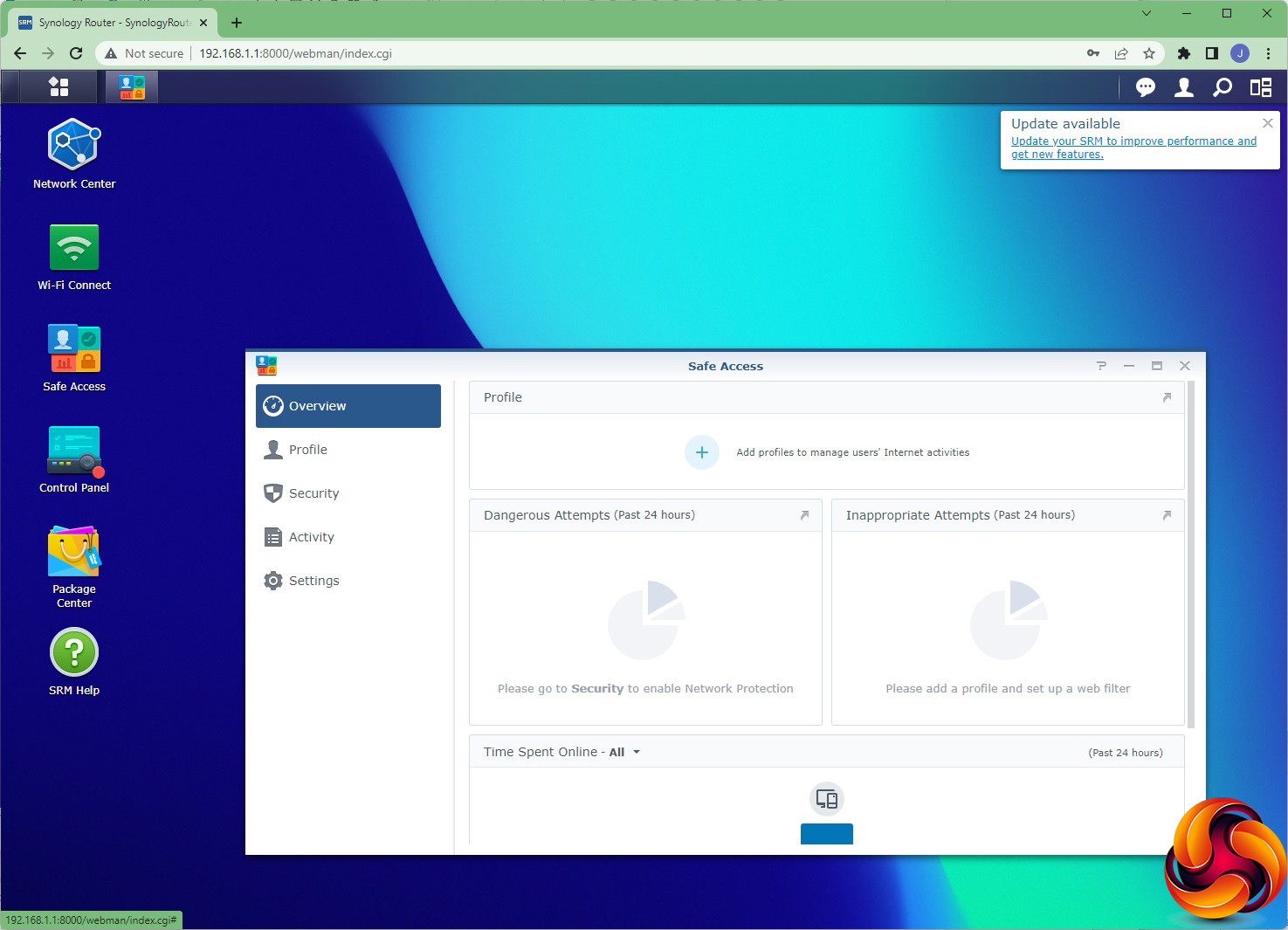Switch to Activity in the sidebar
Screen dimensions: 1288x930
click(x=348, y=537)
